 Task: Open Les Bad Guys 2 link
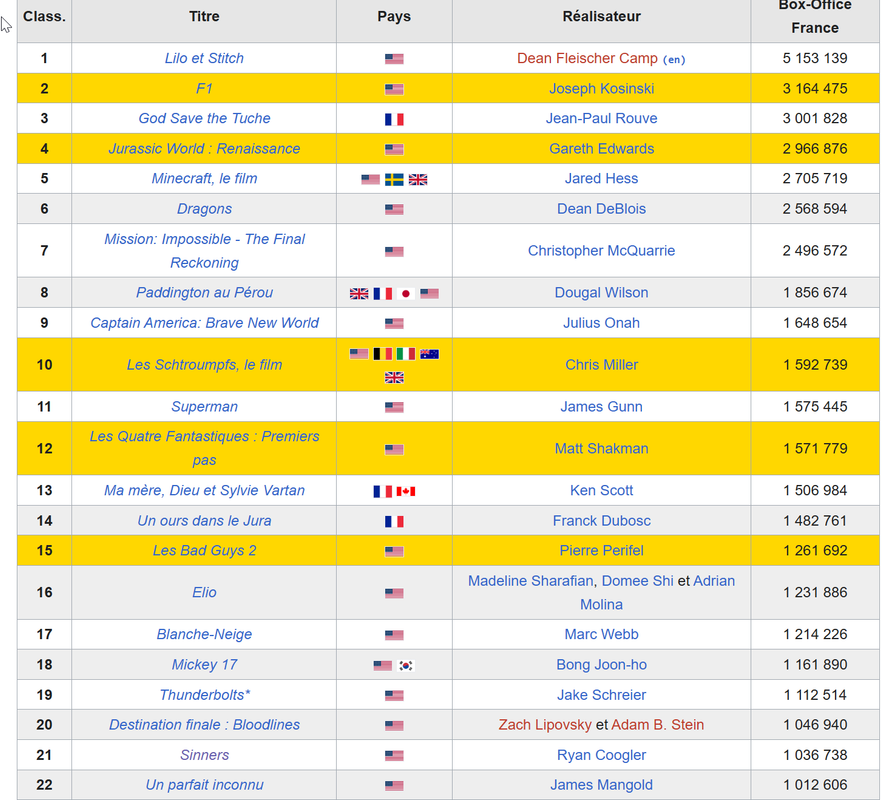tap(204, 551)
